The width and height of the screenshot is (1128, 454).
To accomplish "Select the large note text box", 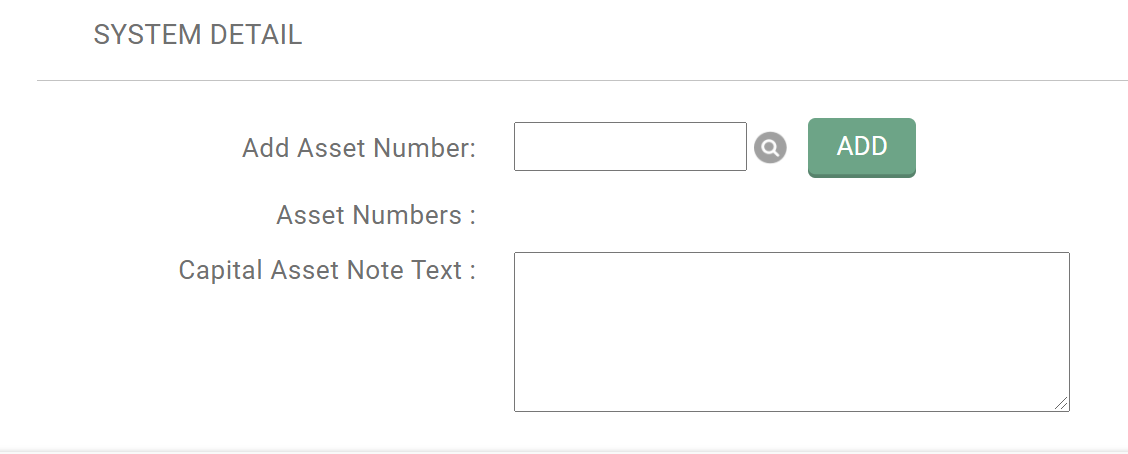I will [791, 331].
